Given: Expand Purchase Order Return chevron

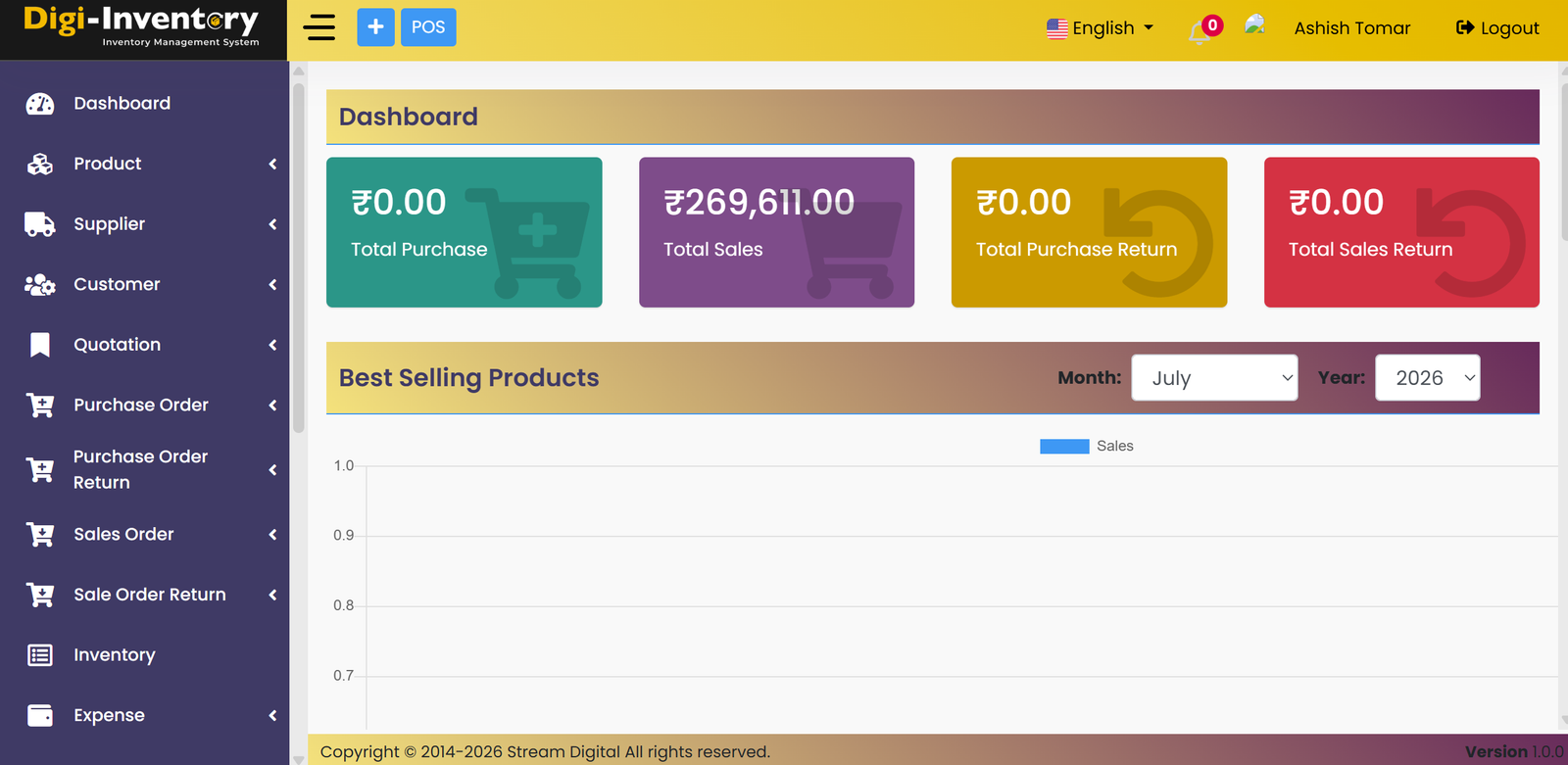Looking at the screenshot, I should (x=272, y=470).
